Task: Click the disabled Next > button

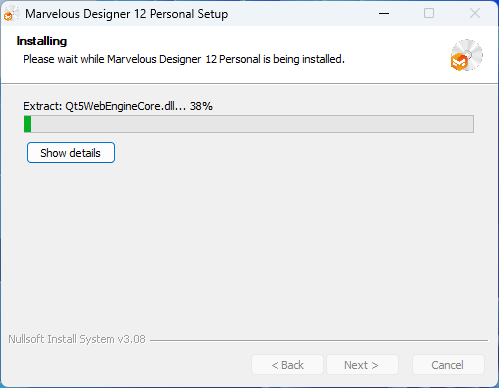Action: pyautogui.click(x=362, y=365)
